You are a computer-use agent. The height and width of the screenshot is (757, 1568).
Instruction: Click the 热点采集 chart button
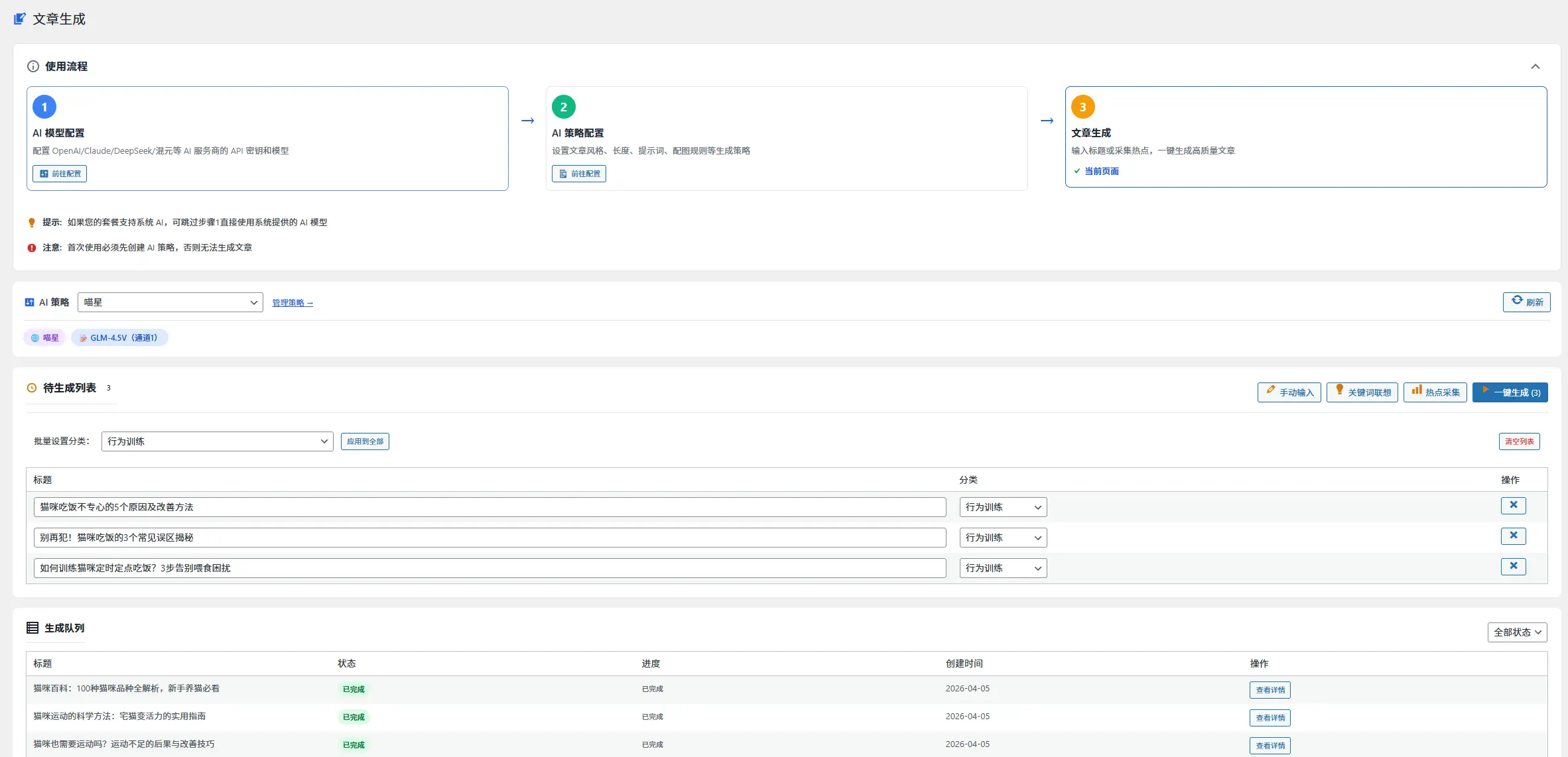pyautogui.click(x=1435, y=392)
